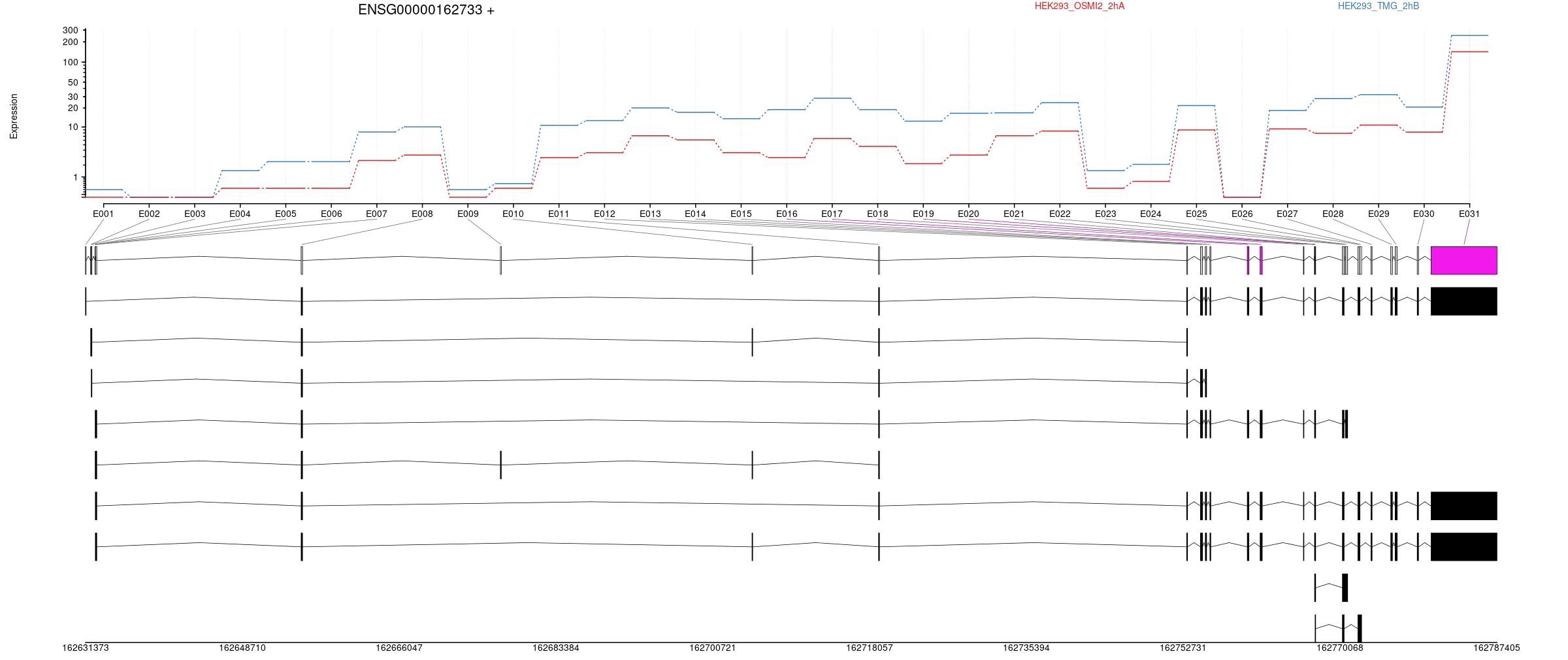
Task: Click genomic coordinate 162752731
Action: tap(1183, 648)
